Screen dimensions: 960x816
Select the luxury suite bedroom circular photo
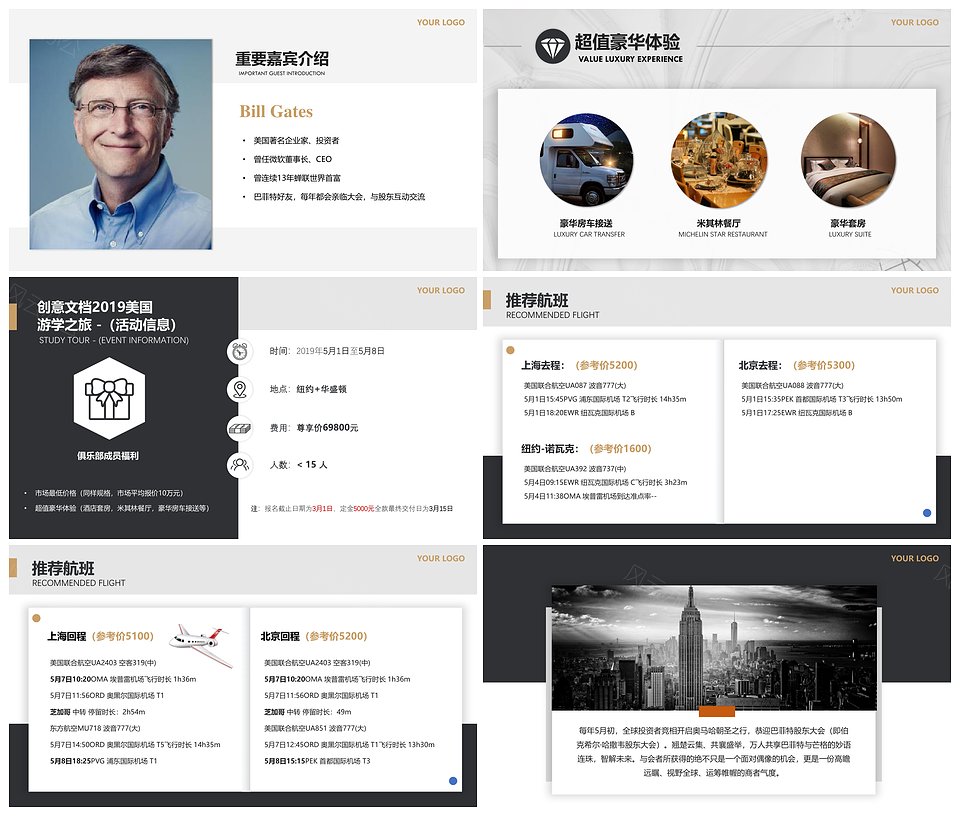tap(849, 159)
